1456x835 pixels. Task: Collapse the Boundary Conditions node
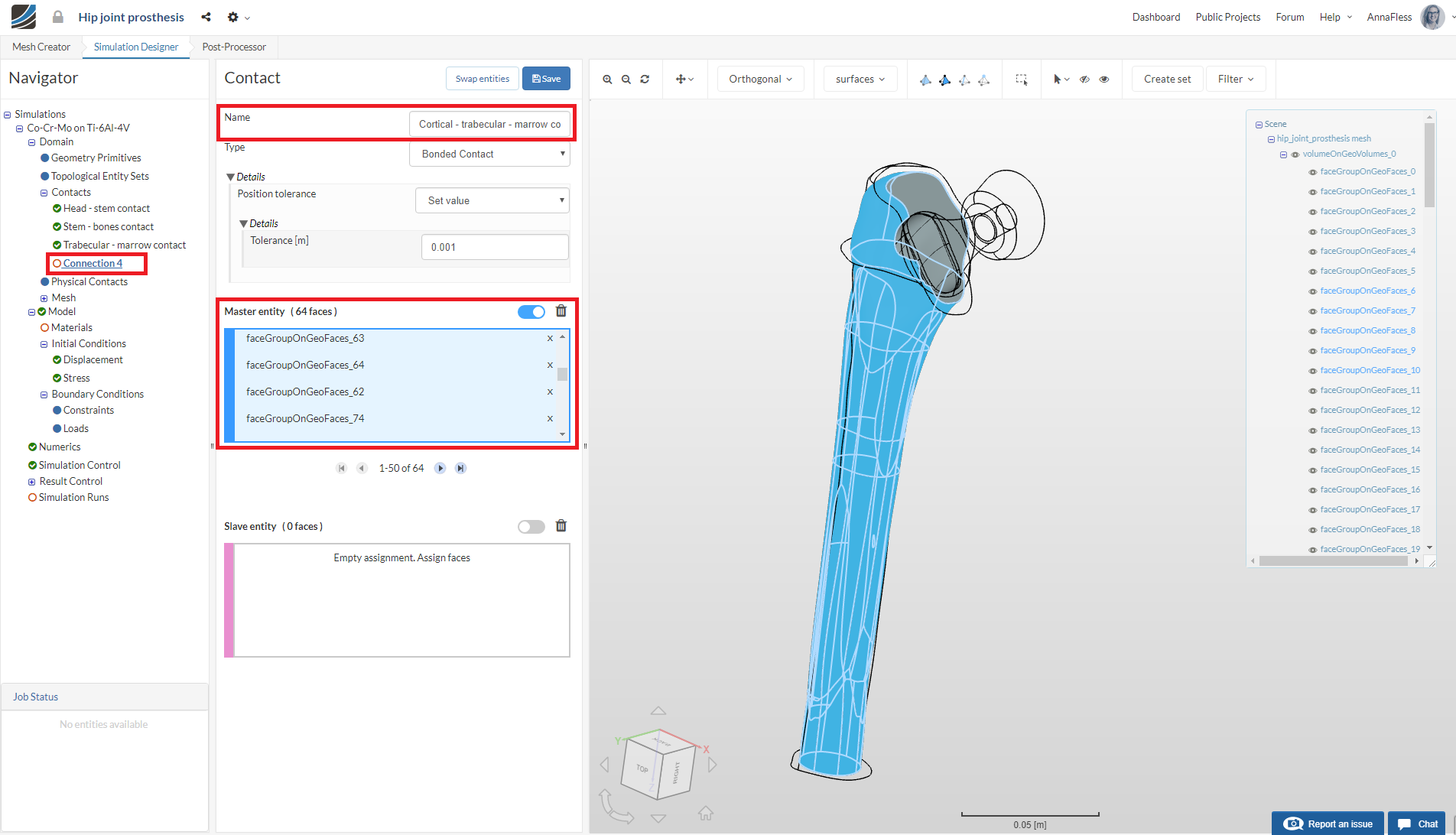(44, 395)
